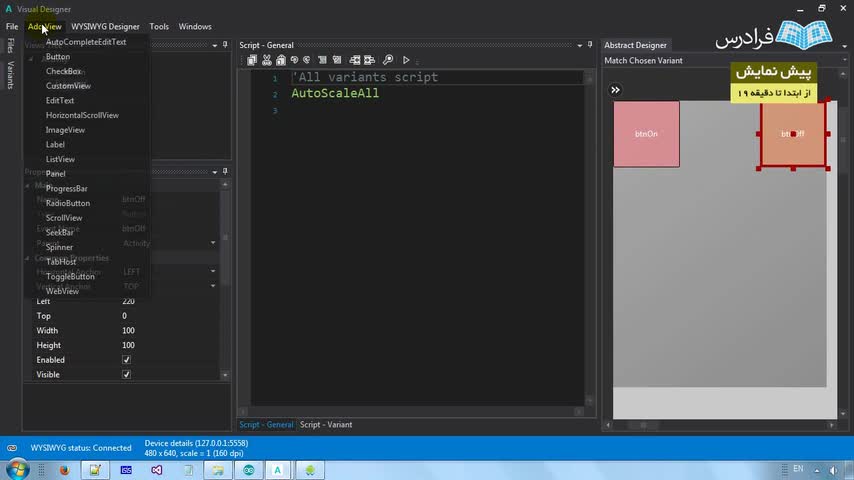Add a CheckBox view from menu
Viewport: 854px width, 480px height.
[x=64, y=71]
